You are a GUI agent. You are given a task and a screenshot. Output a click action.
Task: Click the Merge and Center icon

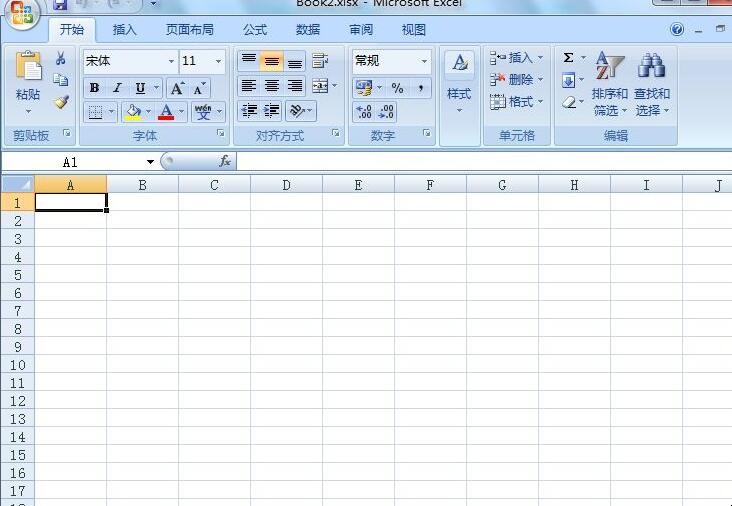tap(320, 86)
